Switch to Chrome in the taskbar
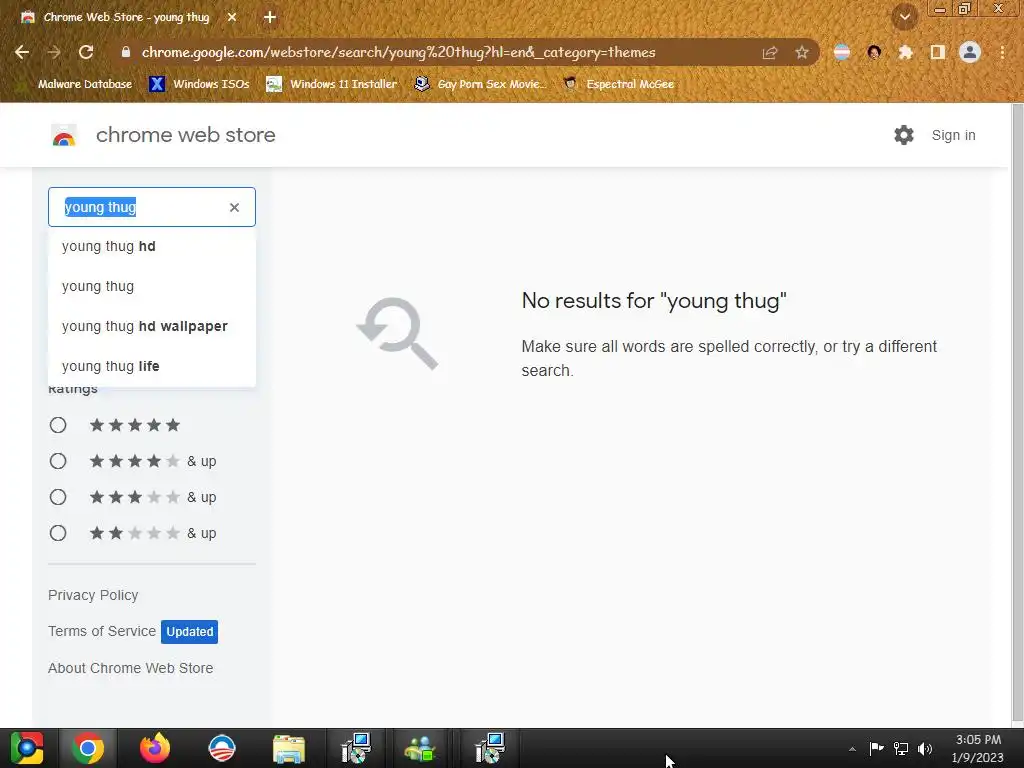The height and width of the screenshot is (768, 1024). point(88,748)
